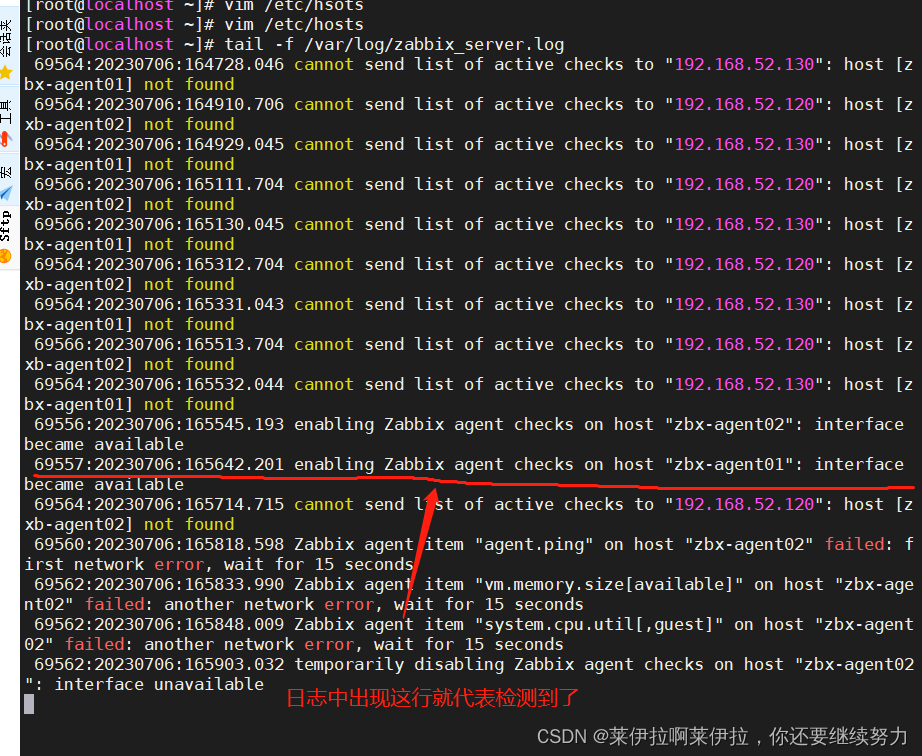The height and width of the screenshot is (756, 922).
Task: Click the word temporarily in the last log line
Action: 349,664
